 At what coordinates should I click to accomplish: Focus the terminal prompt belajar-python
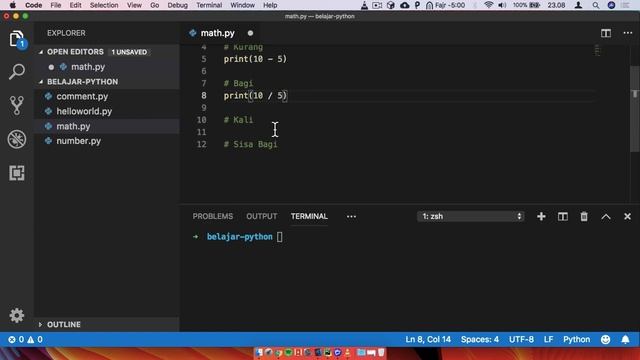[240, 237]
